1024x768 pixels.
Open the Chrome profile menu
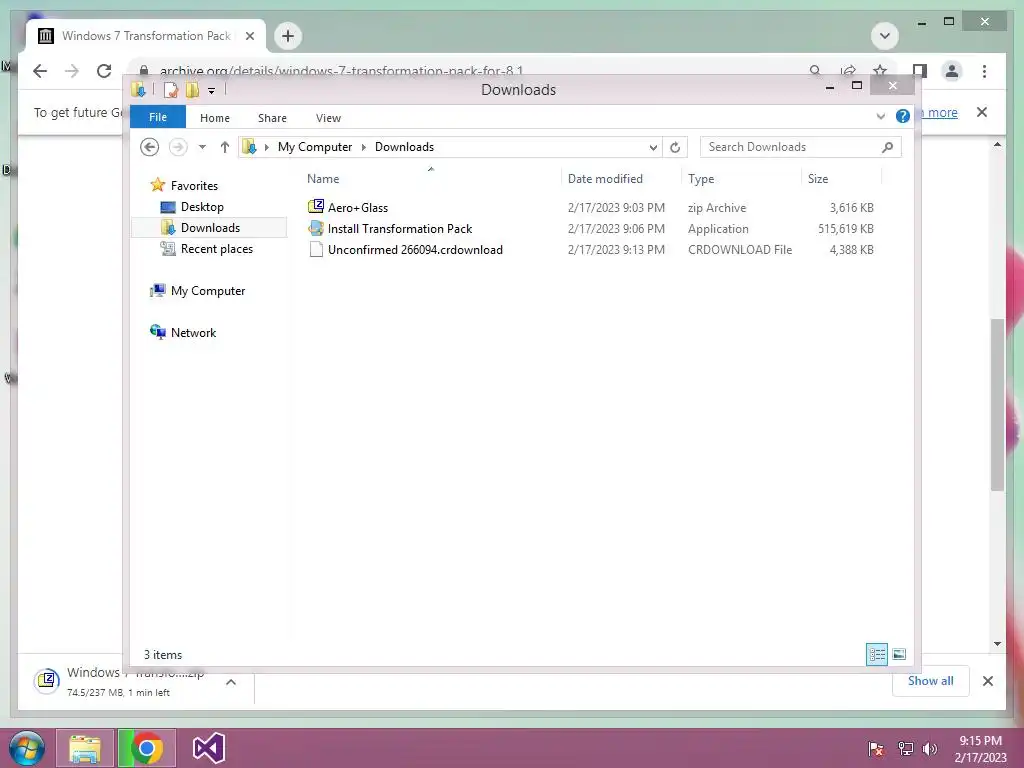coord(952,71)
